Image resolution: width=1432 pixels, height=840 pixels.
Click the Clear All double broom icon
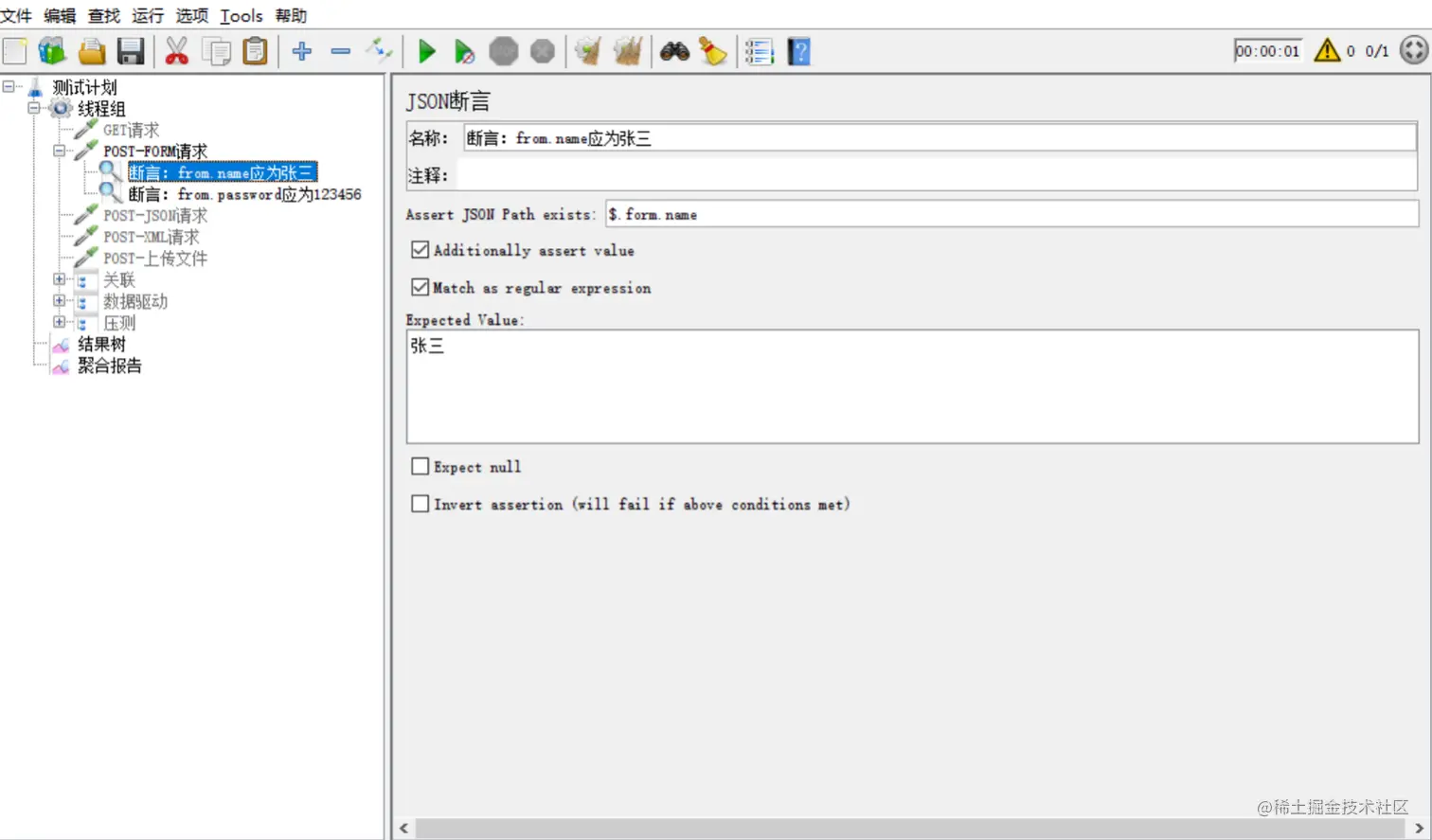[x=628, y=51]
